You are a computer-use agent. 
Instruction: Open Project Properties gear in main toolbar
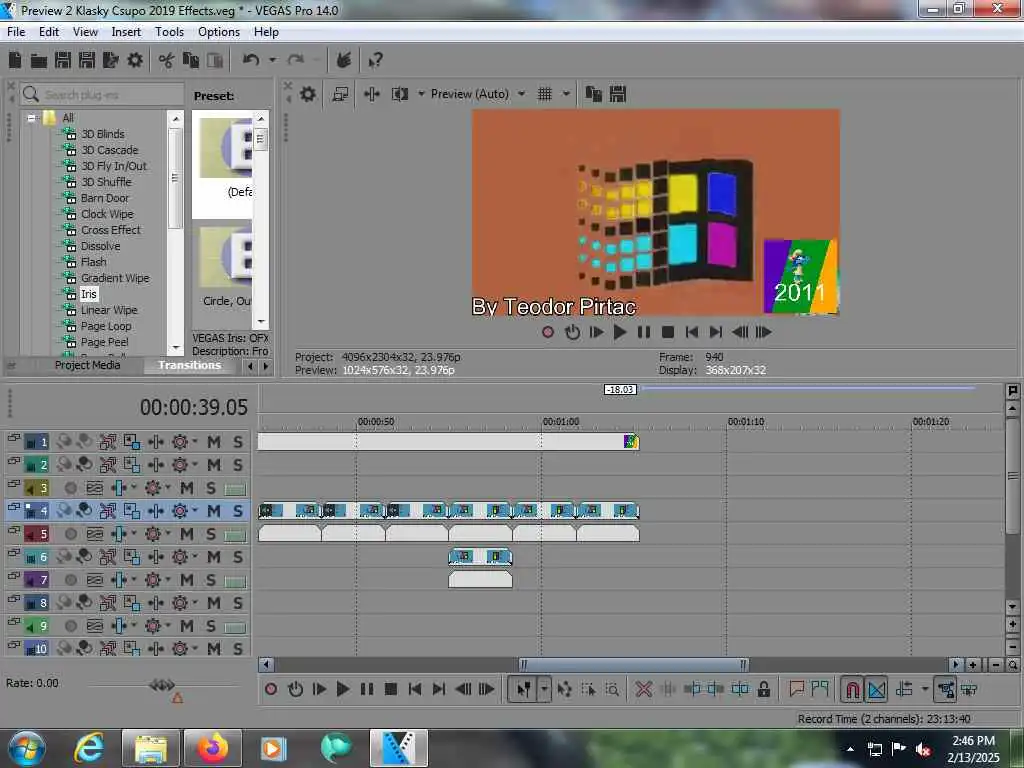(x=135, y=61)
